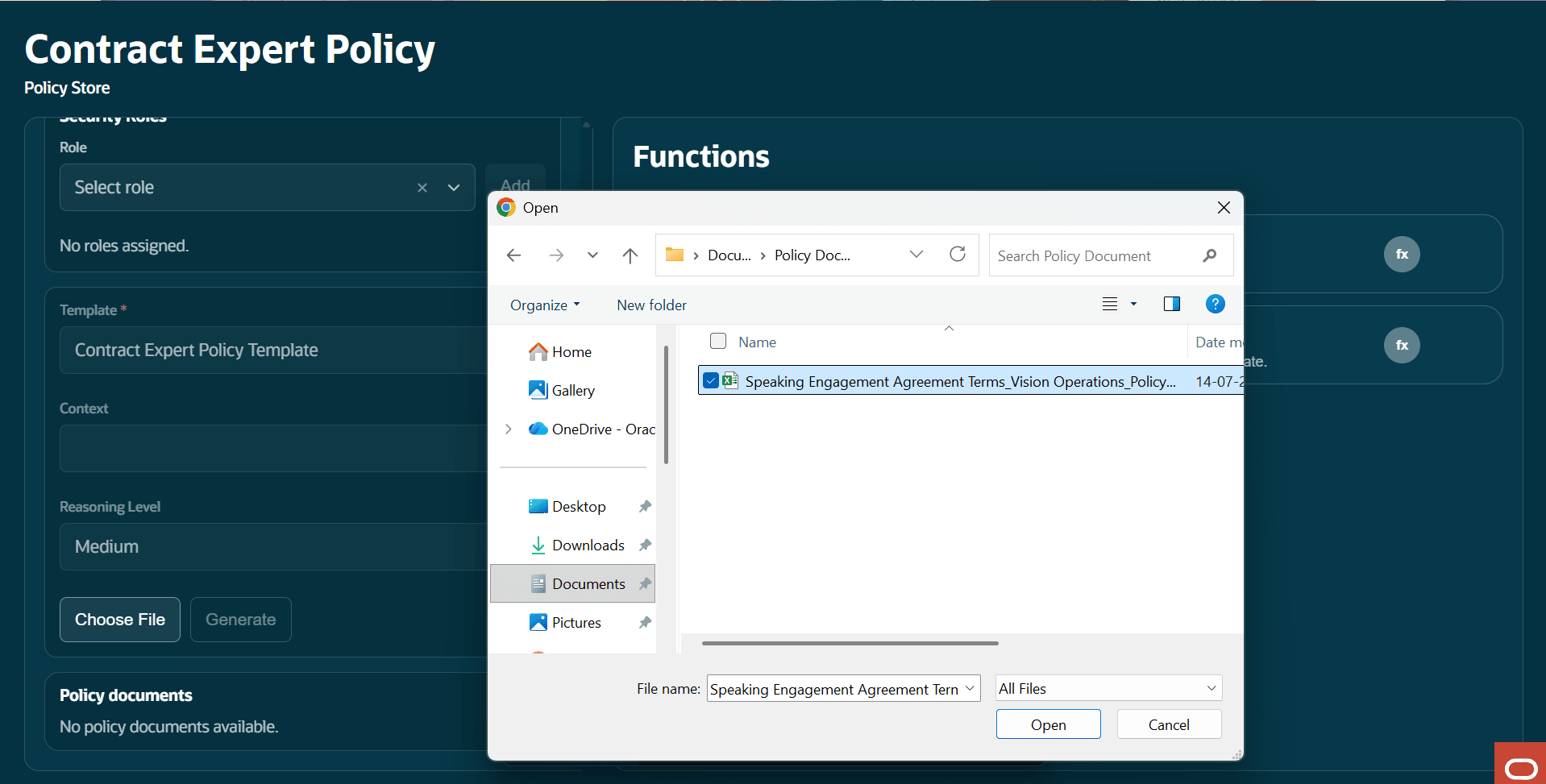Open the Select role dropdown chevron
This screenshot has width=1546, height=784.
(x=454, y=188)
